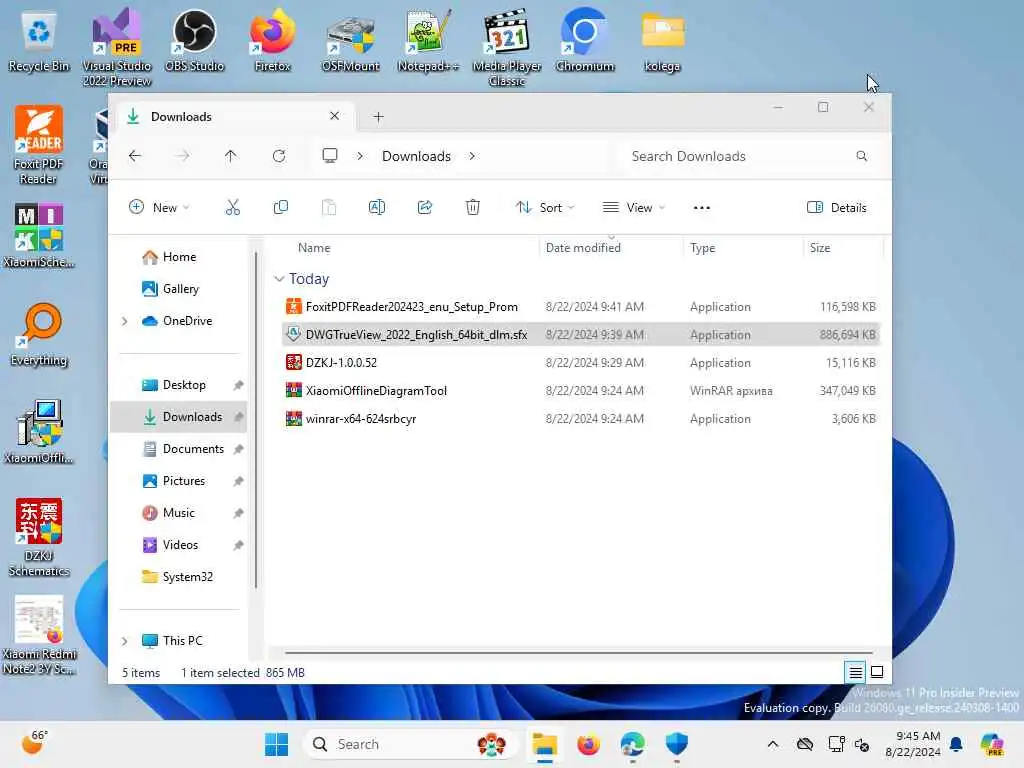The height and width of the screenshot is (768, 1024).
Task: Click chevron after Downloads in address bar
Action: [x=472, y=156]
